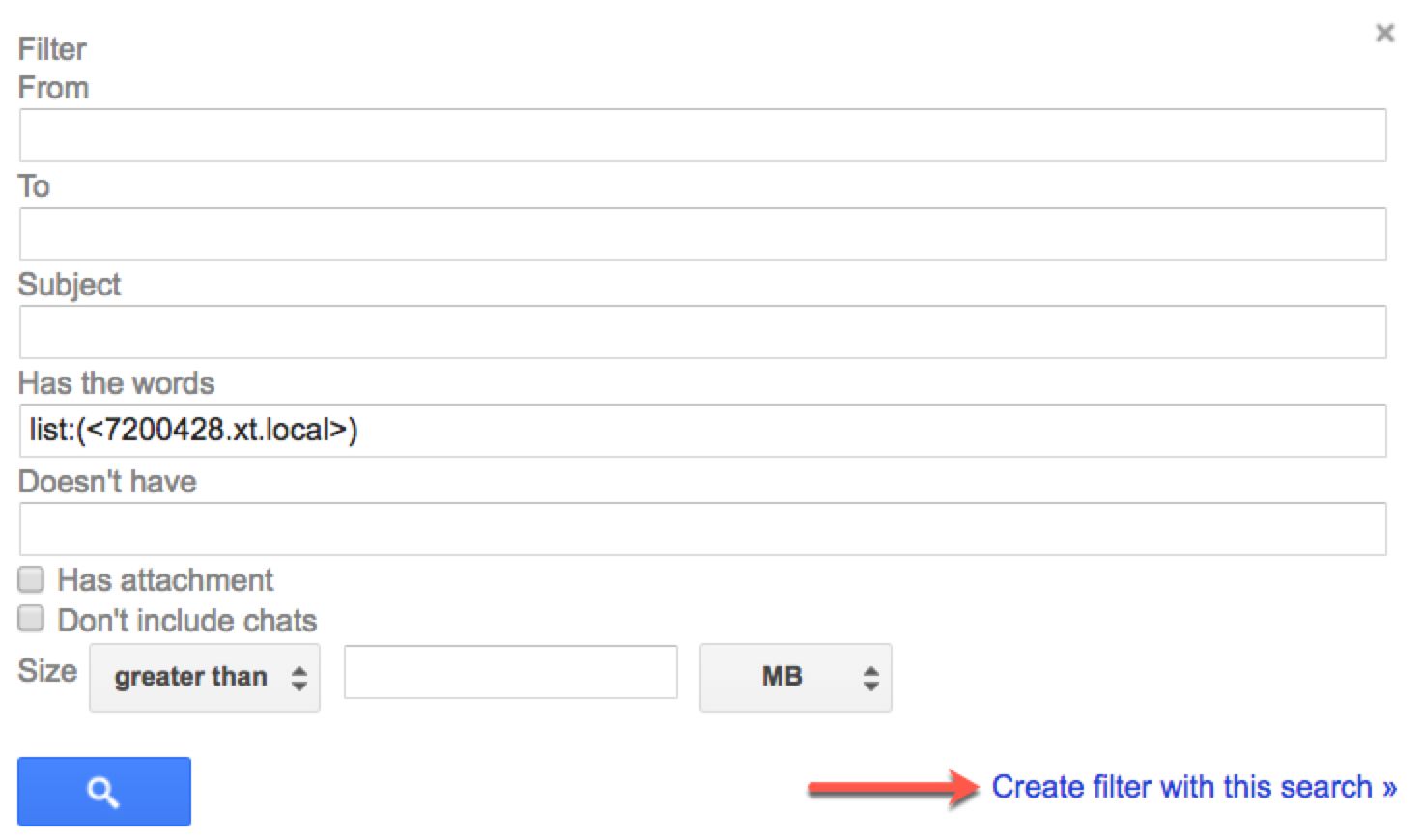The width and height of the screenshot is (1422, 840).
Task: Expand the MB size unit dropdown
Action: pos(795,678)
